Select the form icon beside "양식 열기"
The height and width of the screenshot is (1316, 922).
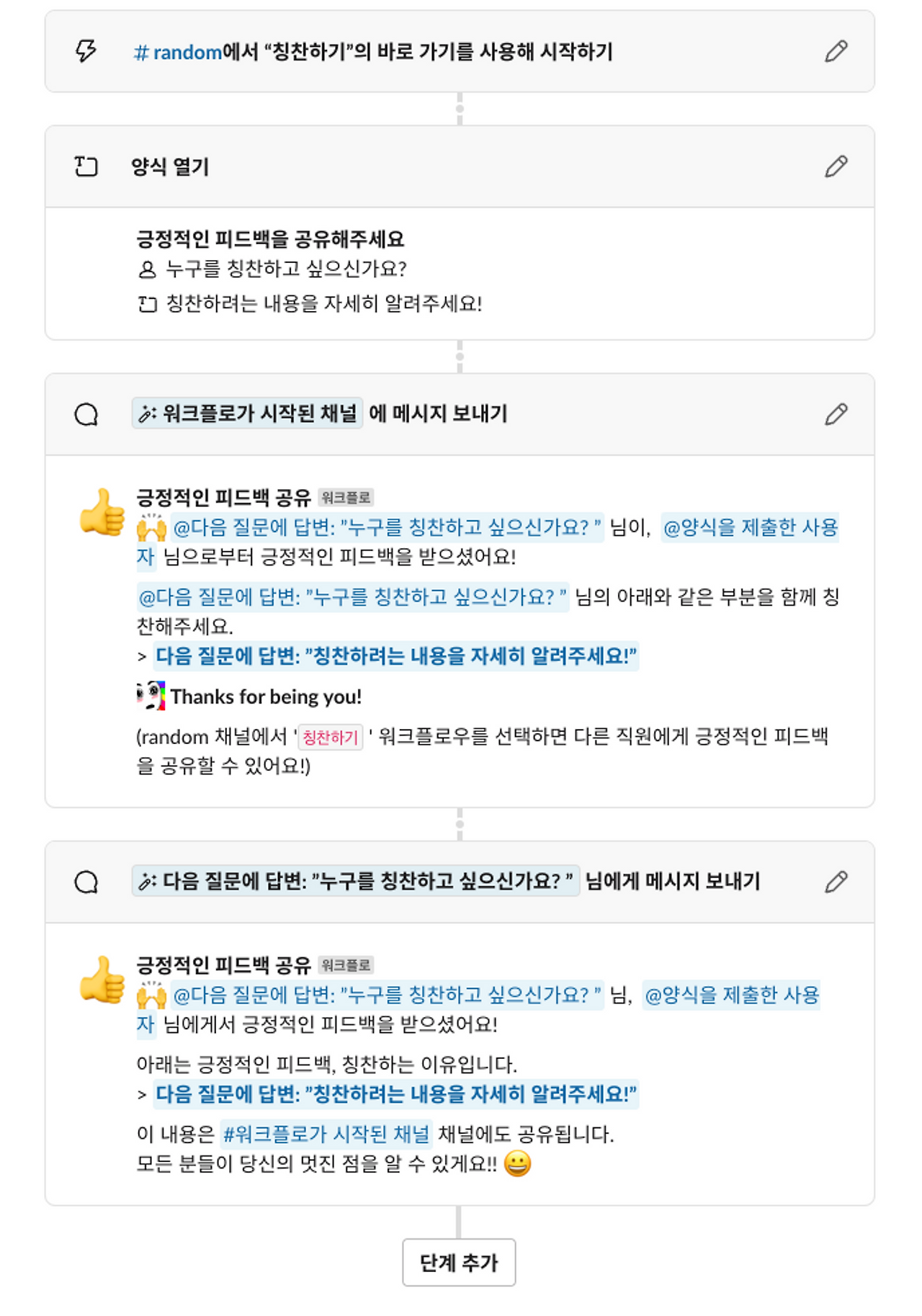point(86,166)
